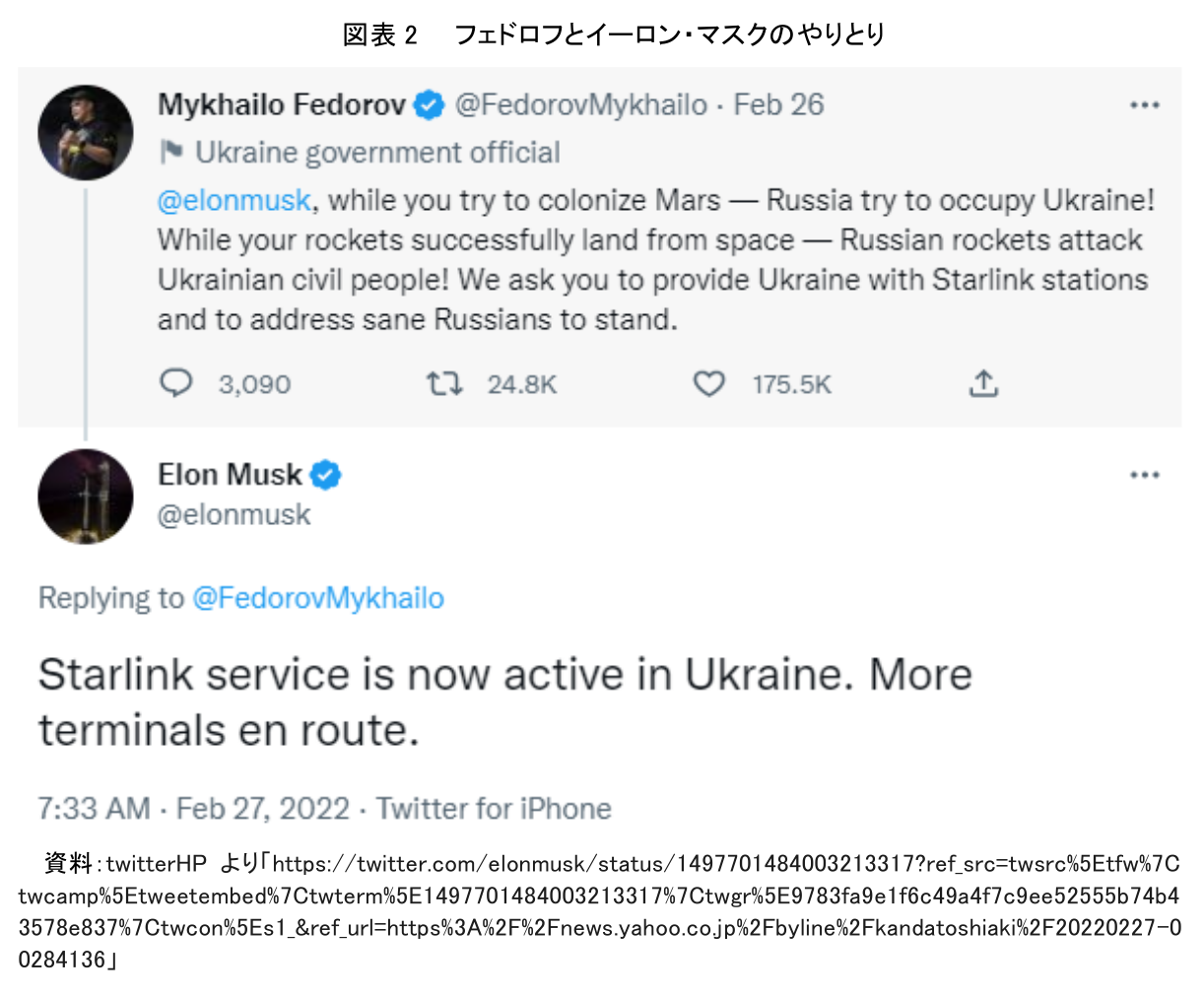
Task: Open the reply icon on Fedorov's tweet
Action: click(177, 383)
